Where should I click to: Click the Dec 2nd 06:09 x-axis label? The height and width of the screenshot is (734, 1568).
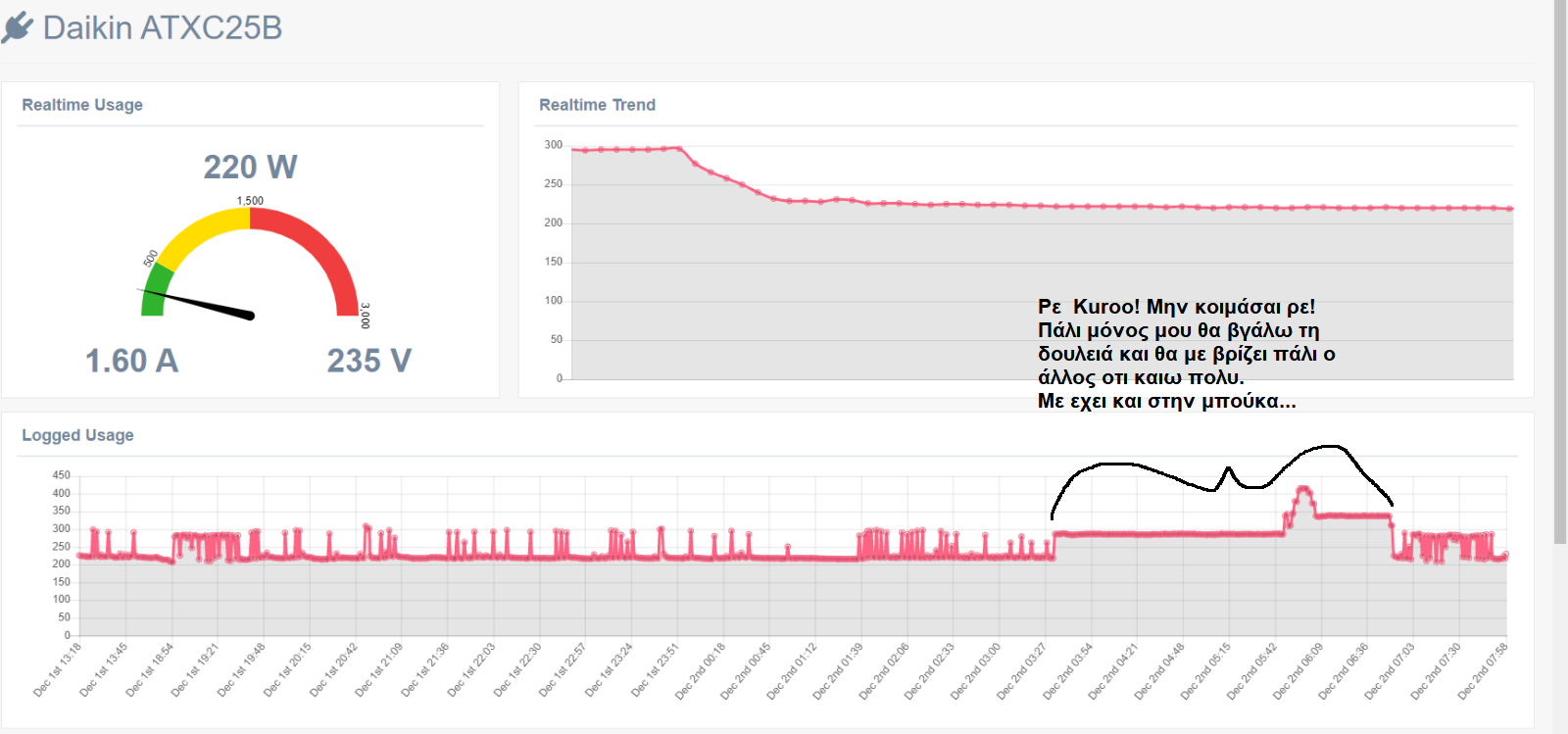click(1298, 670)
